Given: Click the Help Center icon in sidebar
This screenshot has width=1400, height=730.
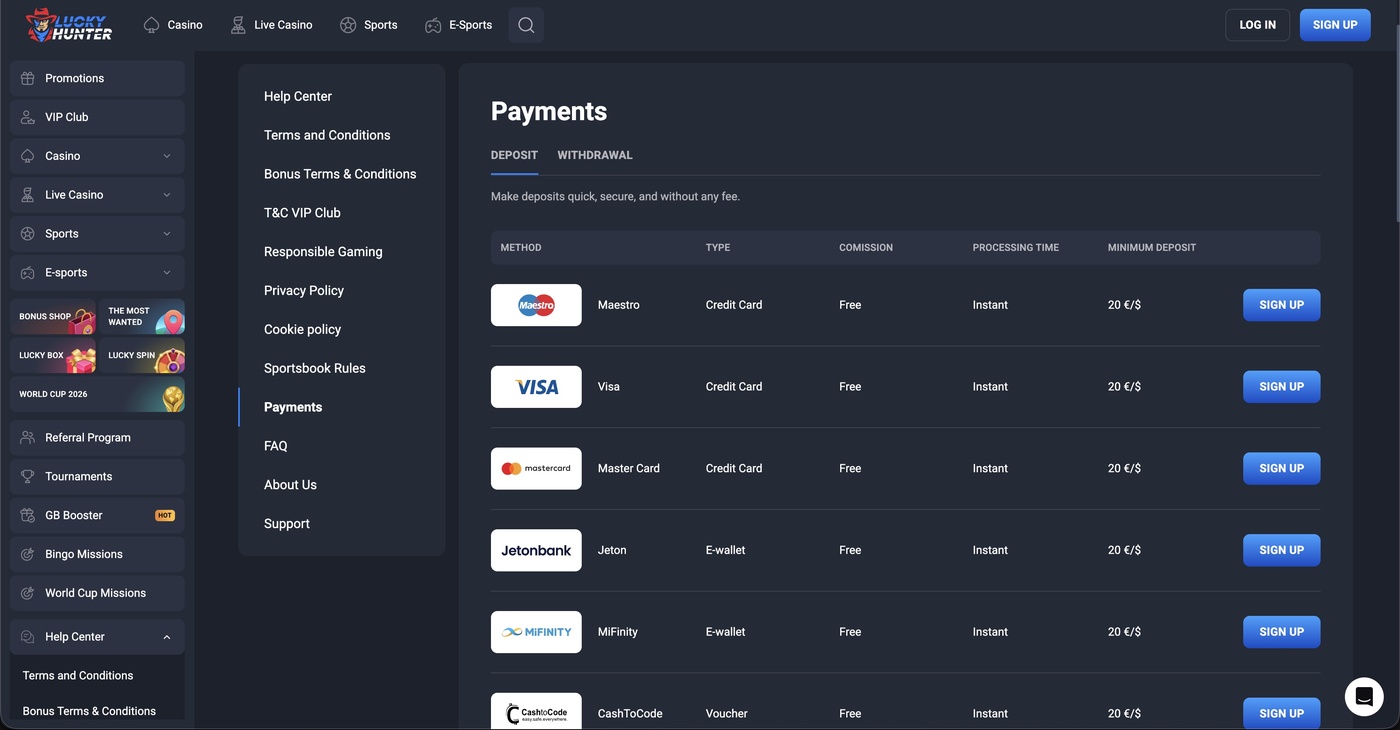Looking at the screenshot, I should point(28,637).
